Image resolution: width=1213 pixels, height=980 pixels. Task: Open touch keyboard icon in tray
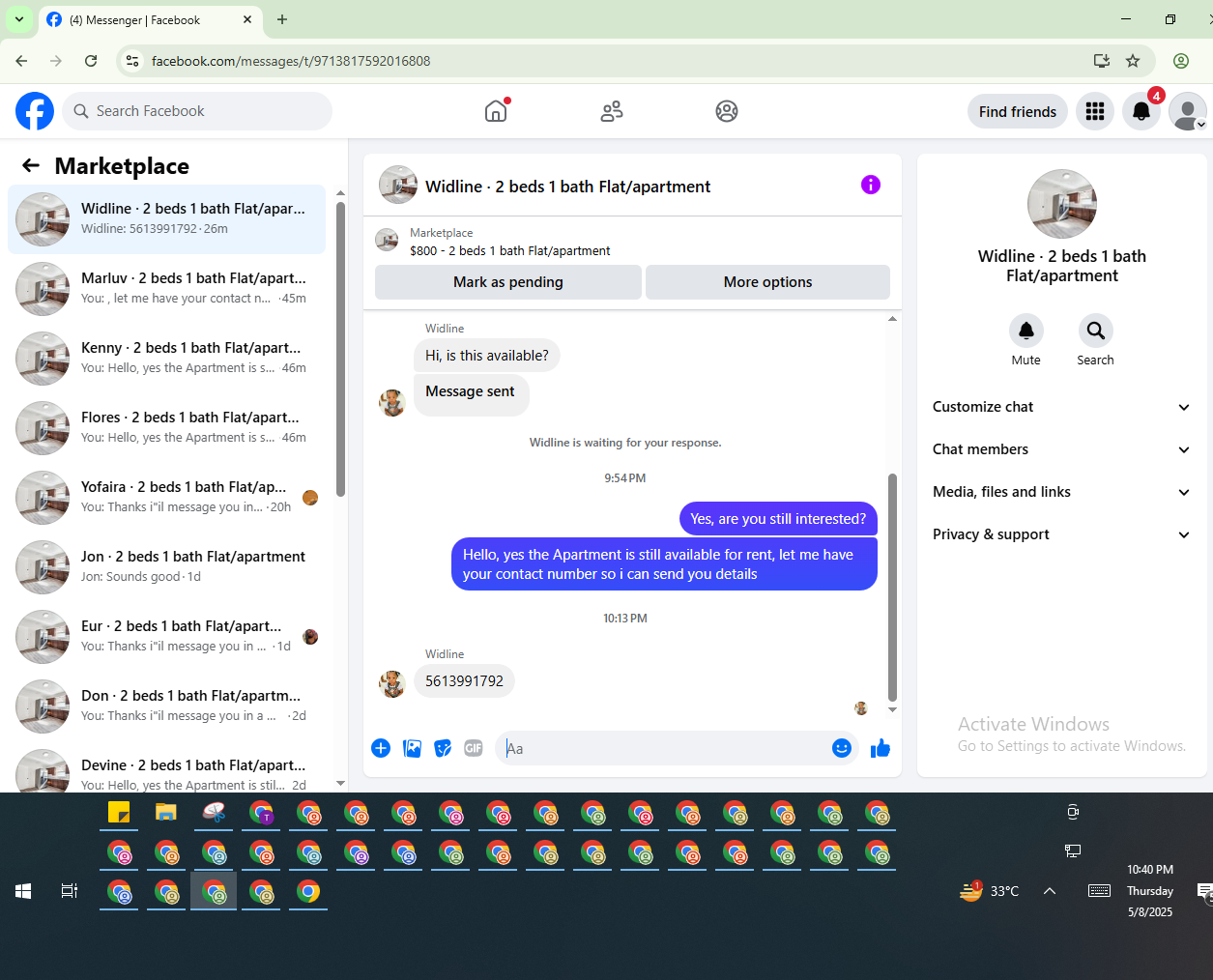click(1100, 891)
